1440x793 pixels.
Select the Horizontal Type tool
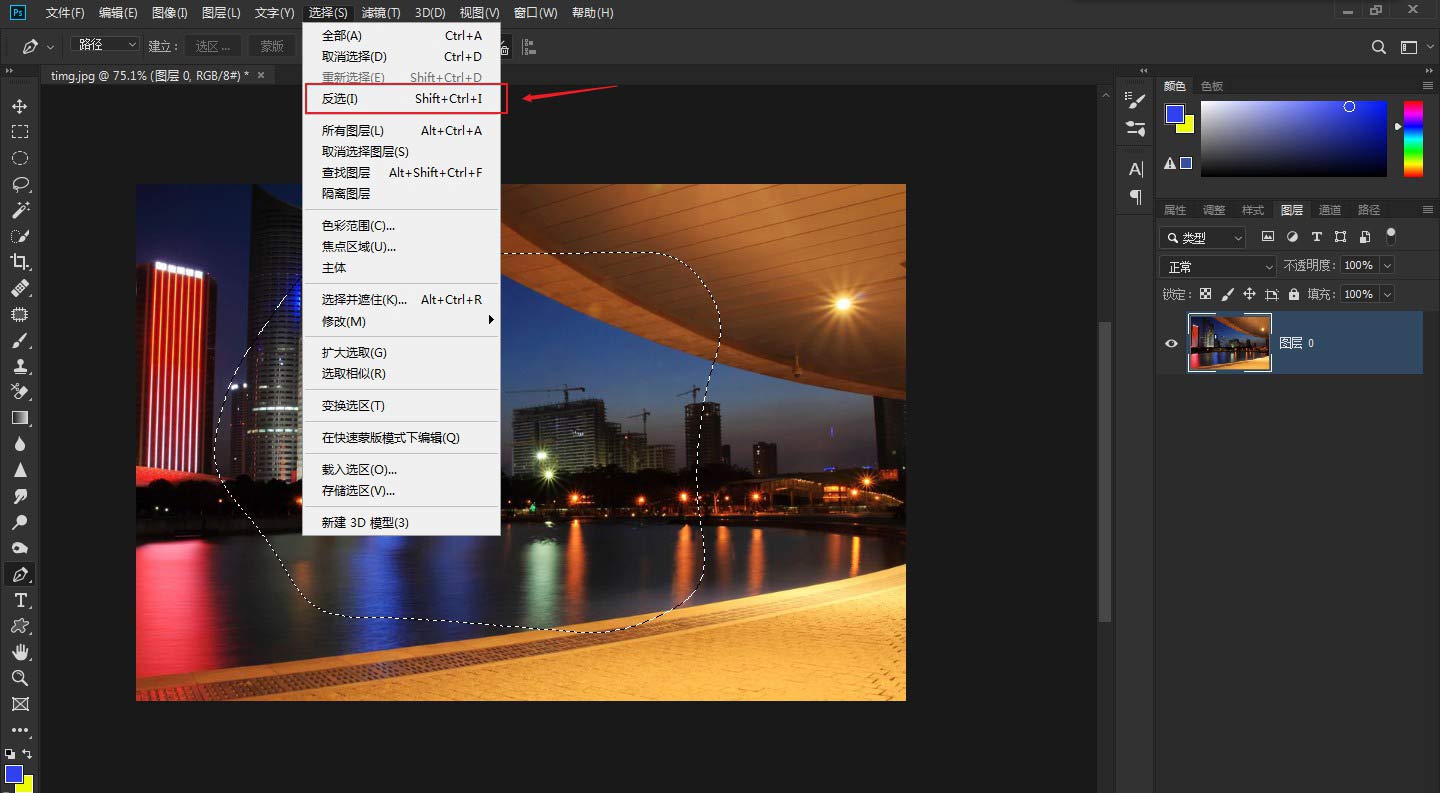tap(19, 600)
